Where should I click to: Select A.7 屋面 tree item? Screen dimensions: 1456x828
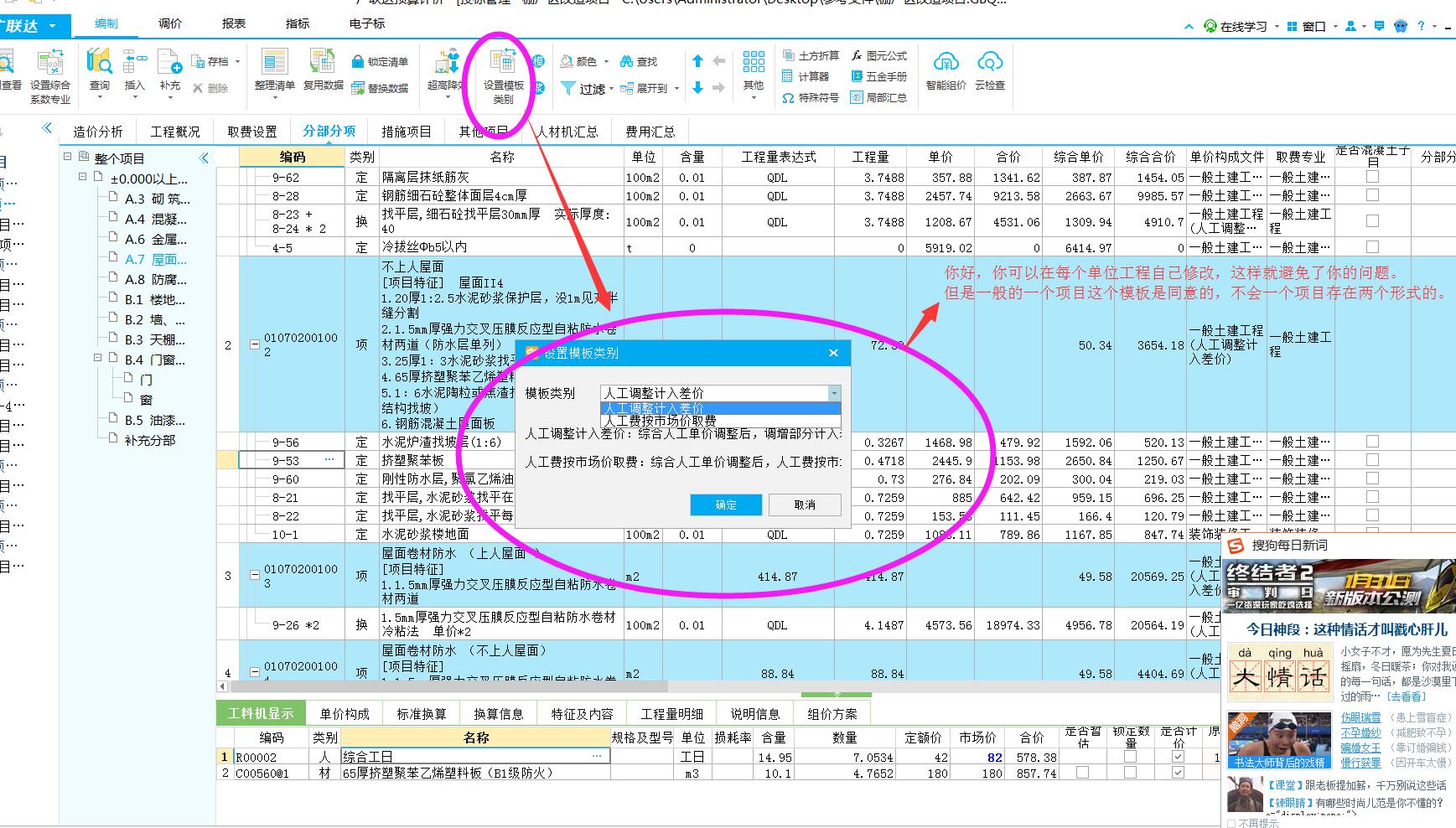[156, 259]
